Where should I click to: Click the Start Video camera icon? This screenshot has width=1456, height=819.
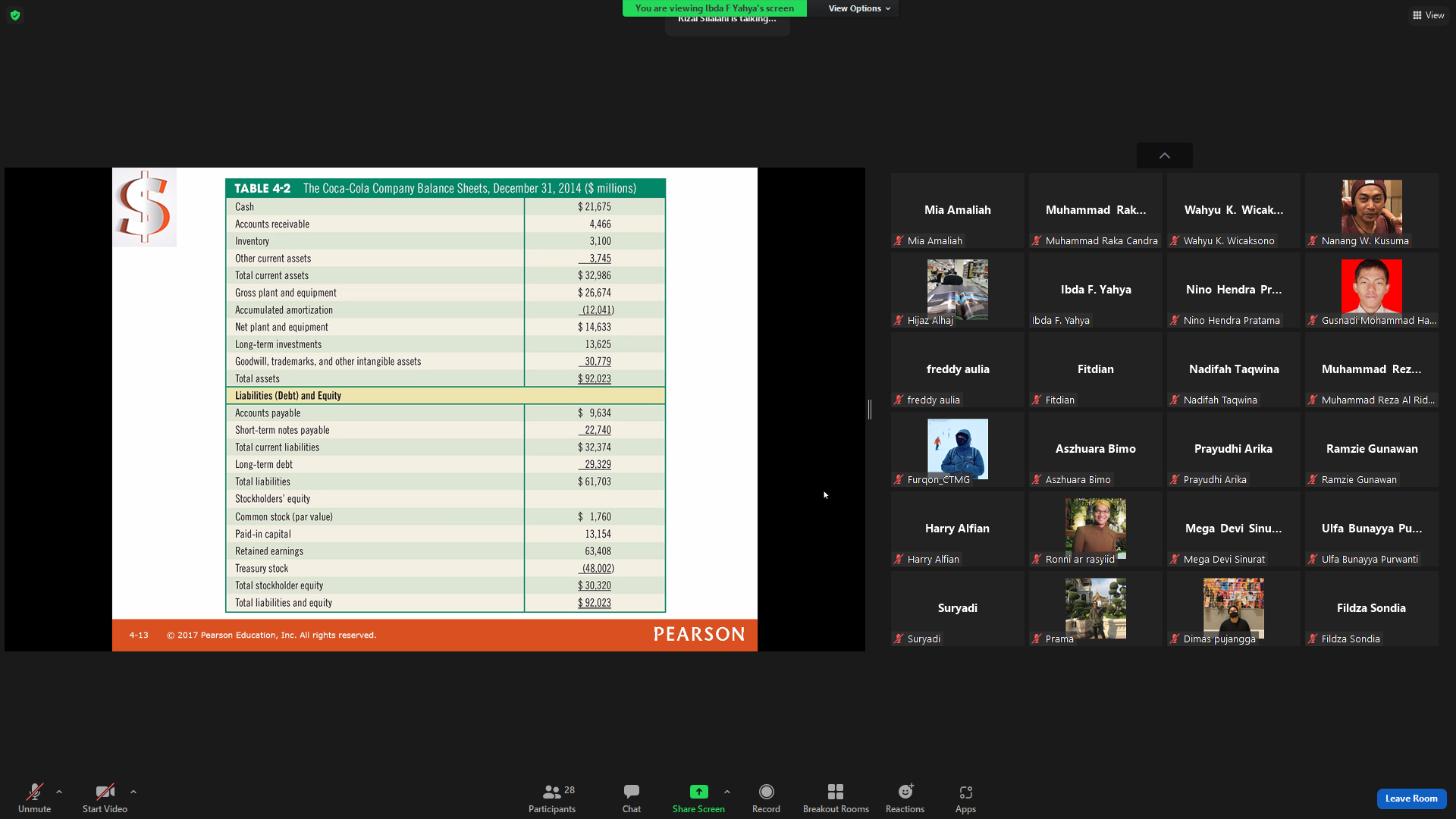(105, 792)
